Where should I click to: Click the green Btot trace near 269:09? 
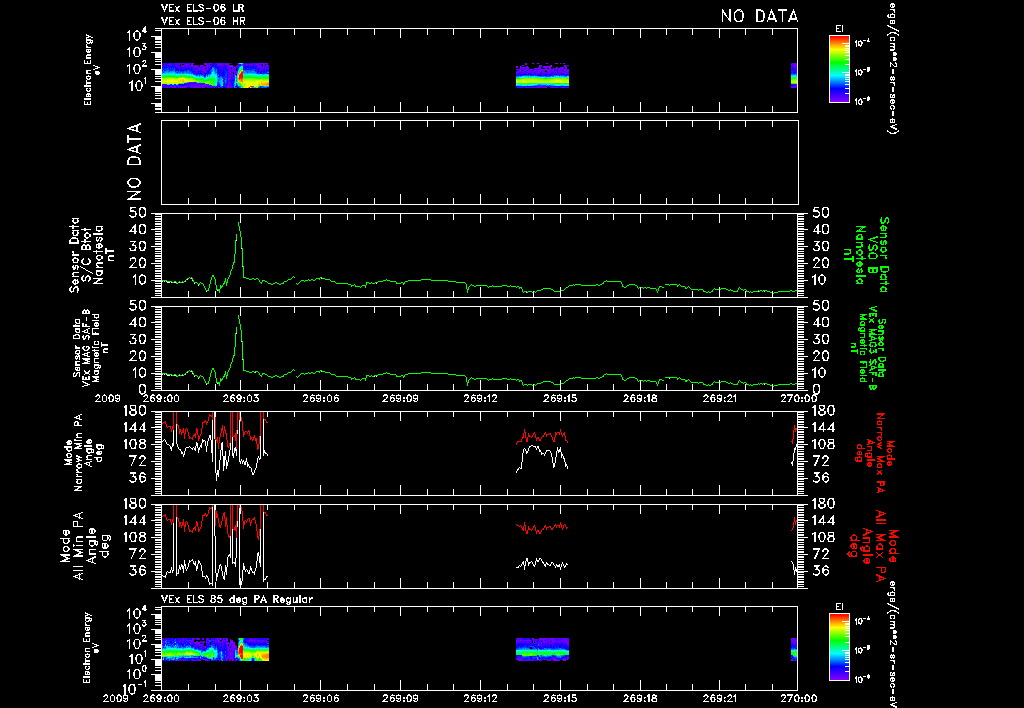coord(400,282)
